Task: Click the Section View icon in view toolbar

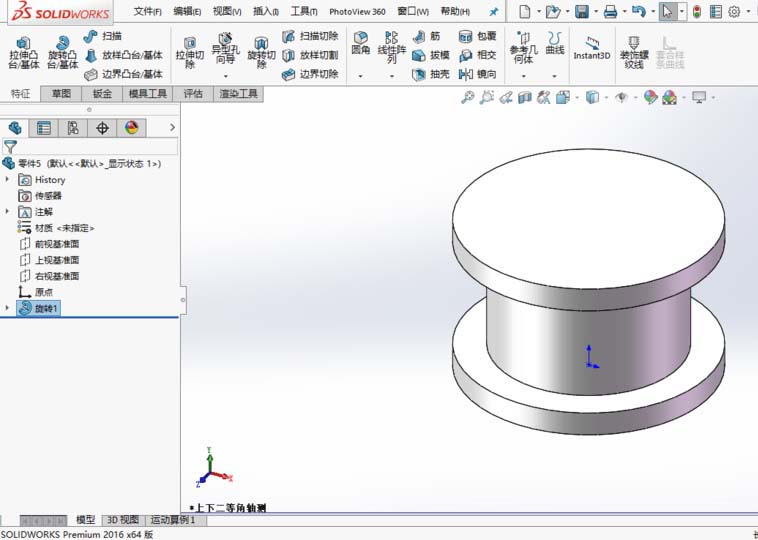Action: [x=525, y=98]
